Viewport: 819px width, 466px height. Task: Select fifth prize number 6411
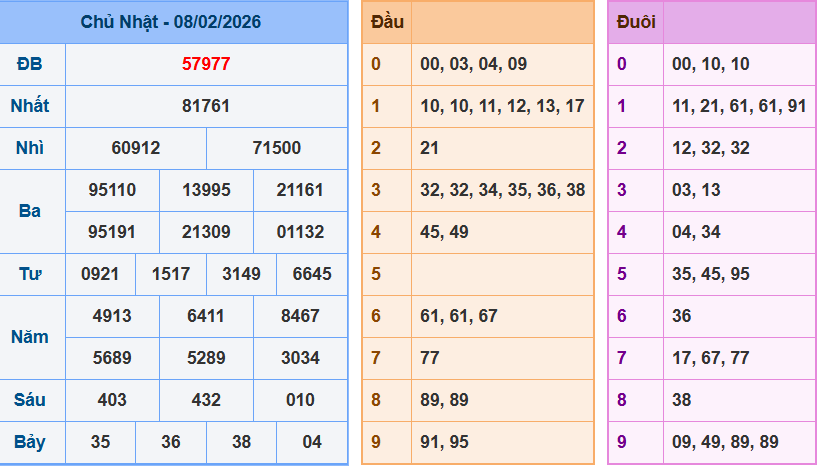[x=206, y=316]
